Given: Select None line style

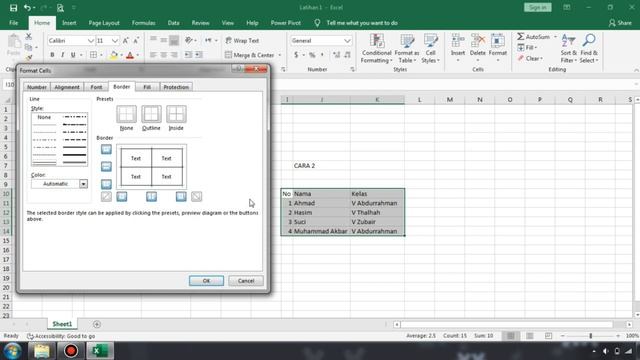Looking at the screenshot, I should tap(44, 117).
